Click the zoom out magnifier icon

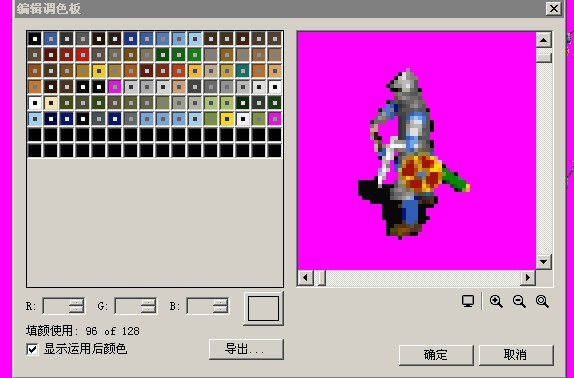pyautogui.click(x=519, y=302)
